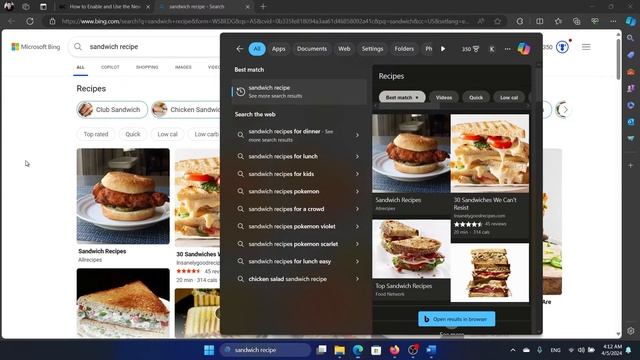This screenshot has width=640, height=360.
Task: Expand sandwich recipes pokemon suggestion arrow
Action: pos(357,192)
